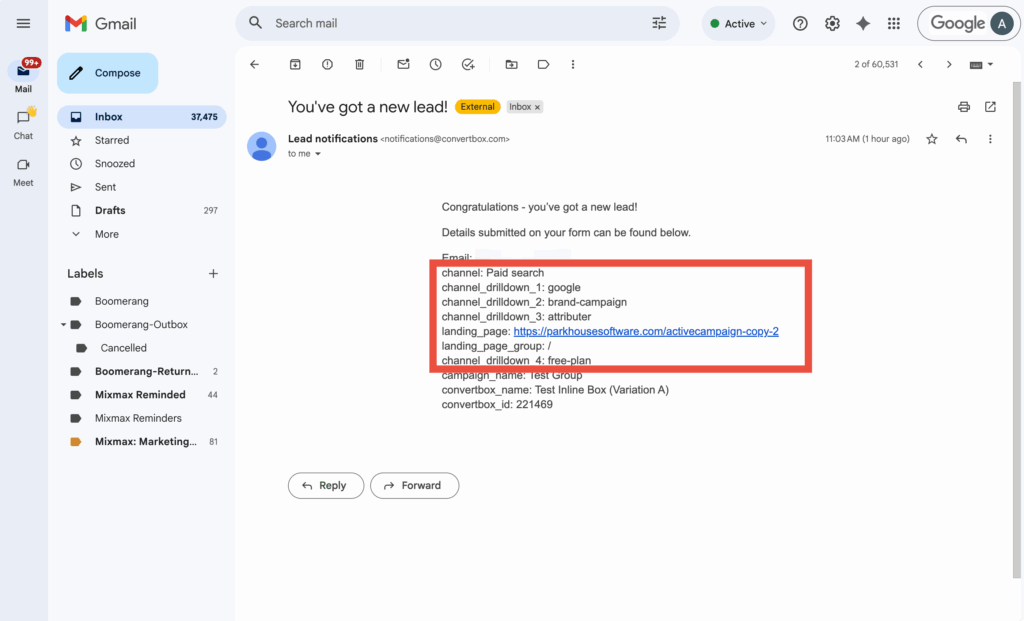Remove the Inbox label from the email

pyautogui.click(x=537, y=107)
